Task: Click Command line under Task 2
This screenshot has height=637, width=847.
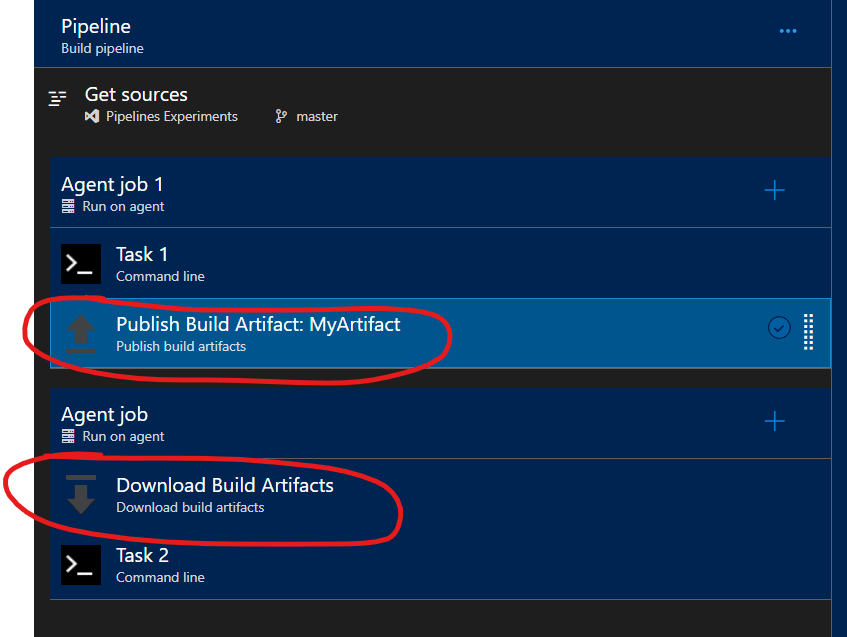Action: 160,578
